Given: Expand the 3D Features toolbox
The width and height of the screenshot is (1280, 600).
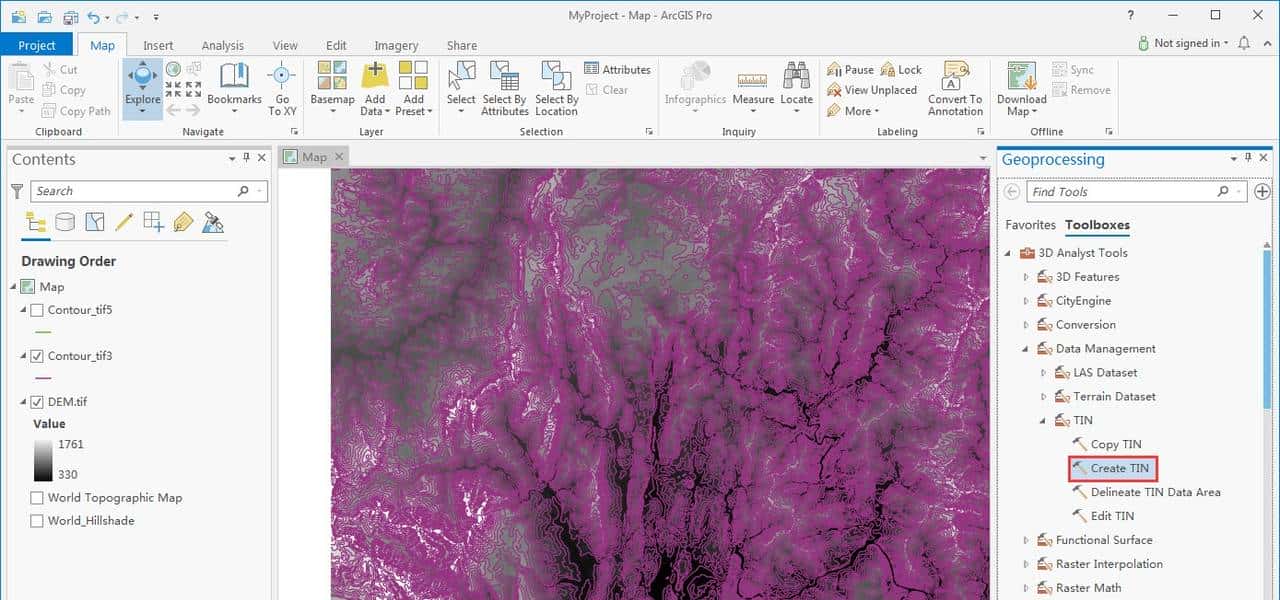Looking at the screenshot, I should 1025,276.
